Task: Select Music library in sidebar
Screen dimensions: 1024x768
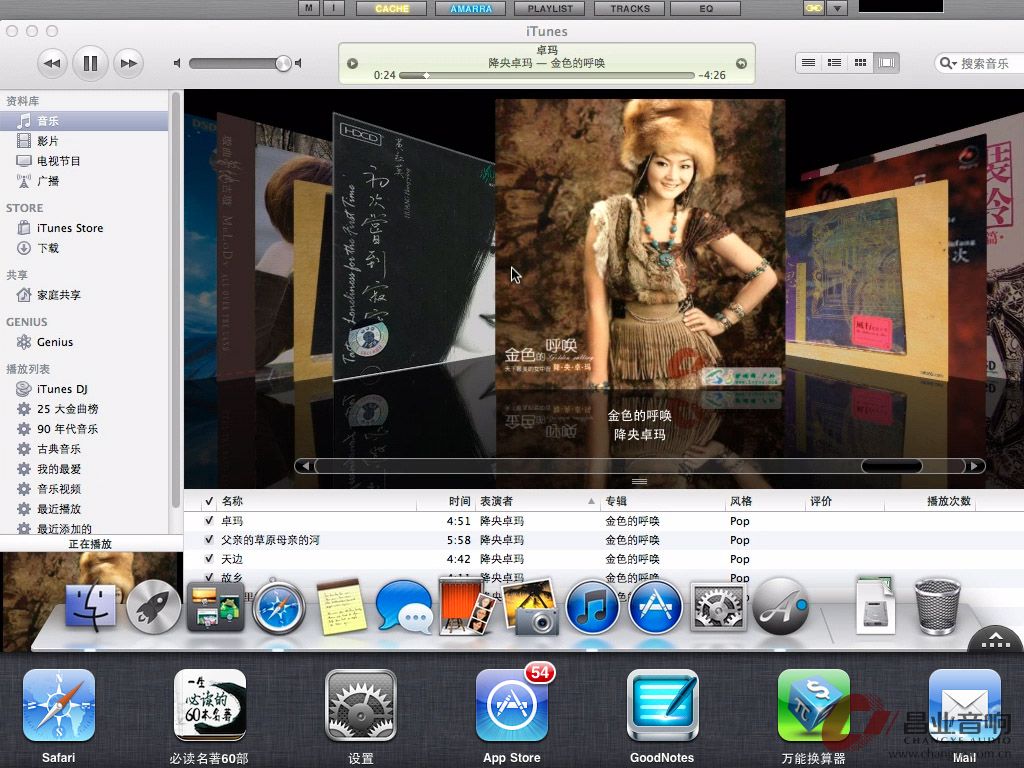Action: click(x=84, y=121)
